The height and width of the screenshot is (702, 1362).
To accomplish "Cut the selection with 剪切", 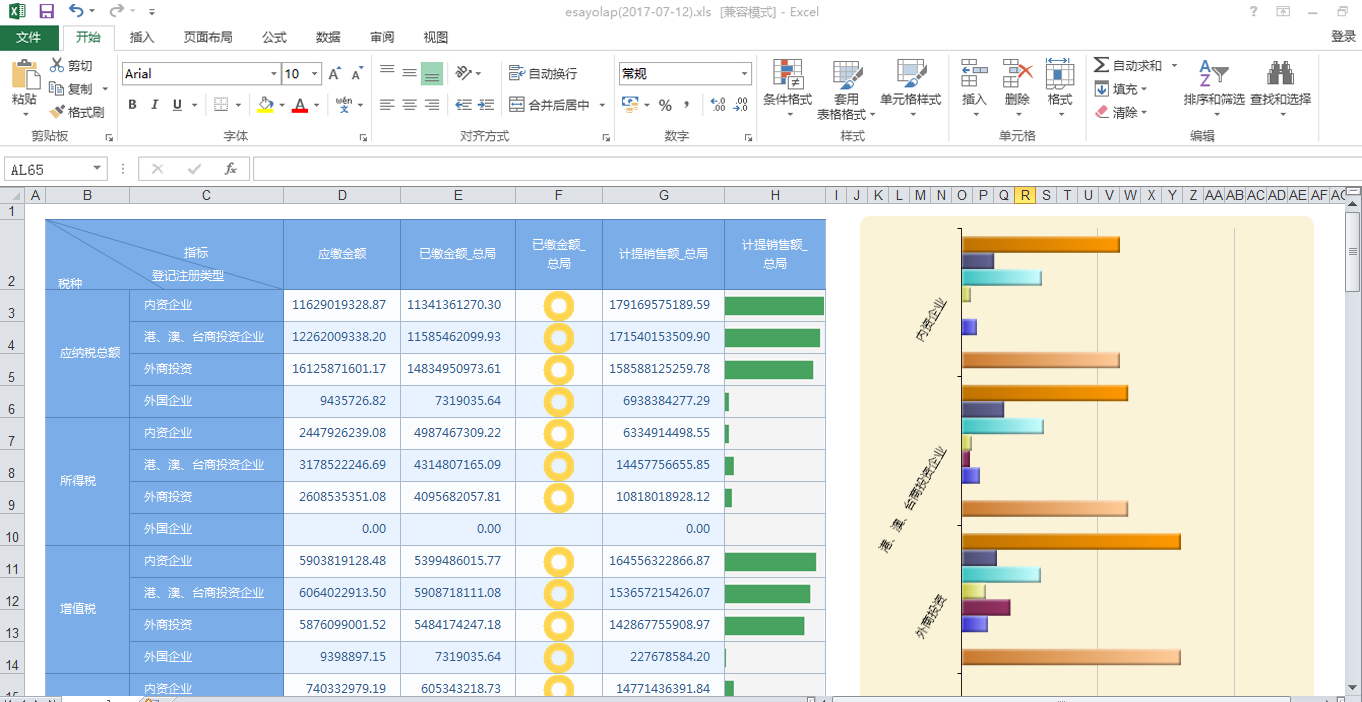I will tap(71, 66).
